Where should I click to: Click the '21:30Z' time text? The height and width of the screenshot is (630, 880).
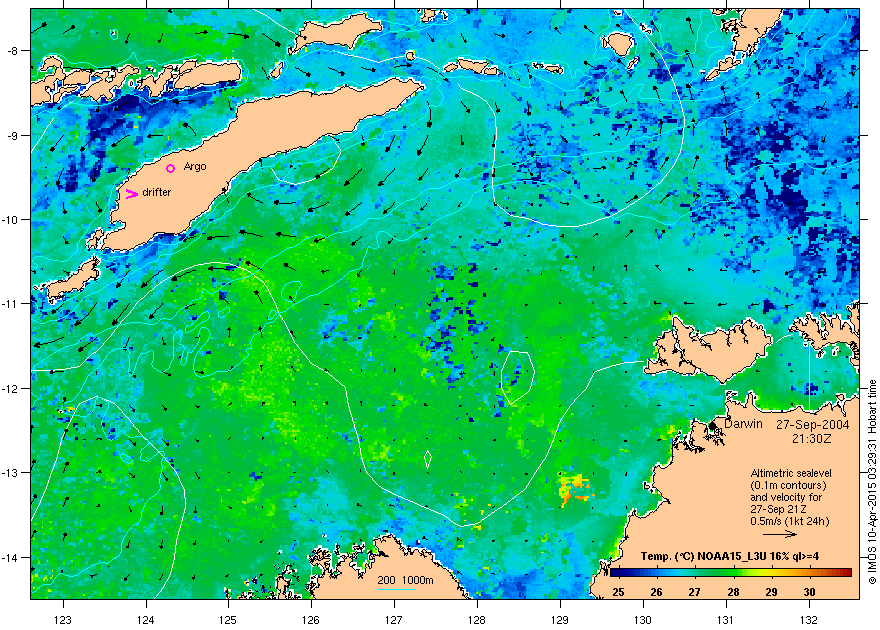(x=812, y=438)
